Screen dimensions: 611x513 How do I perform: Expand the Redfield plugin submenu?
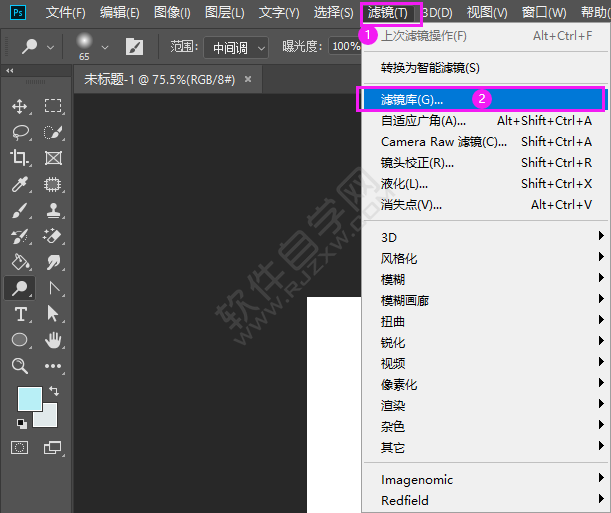coord(486,500)
